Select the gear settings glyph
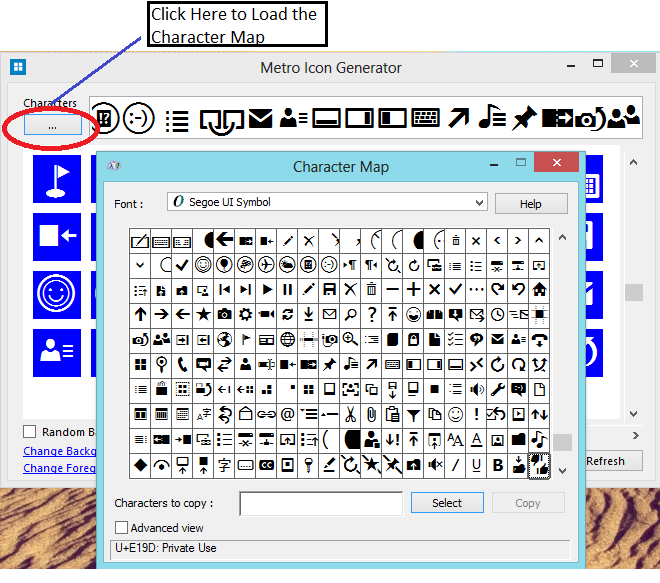The image size is (660, 583). 245,314
